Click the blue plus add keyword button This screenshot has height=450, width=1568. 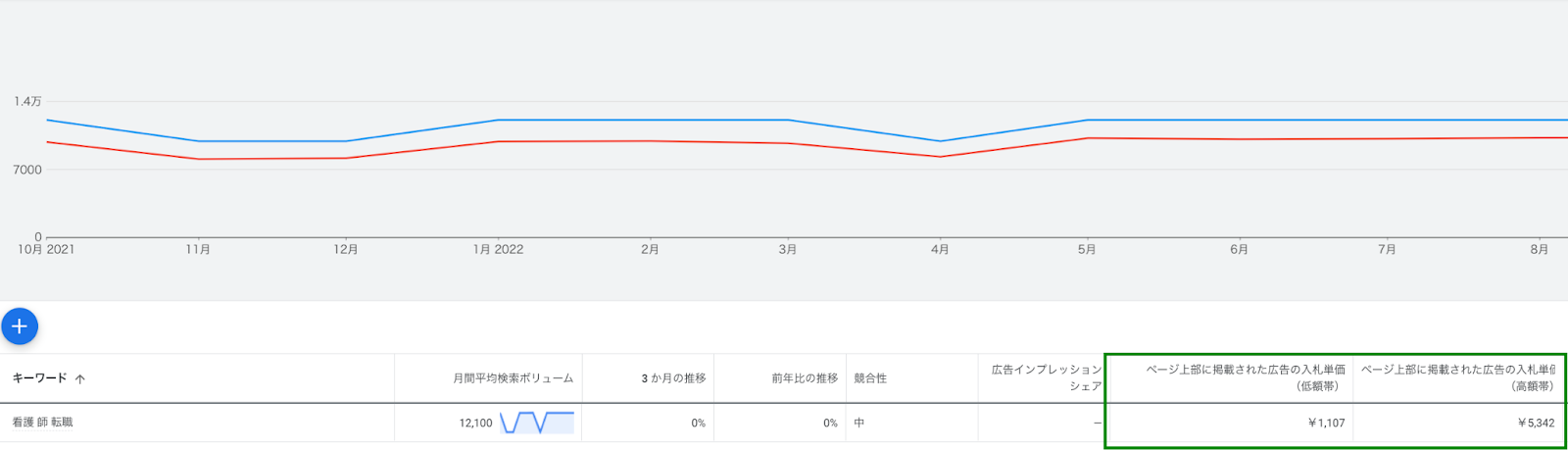point(20,326)
